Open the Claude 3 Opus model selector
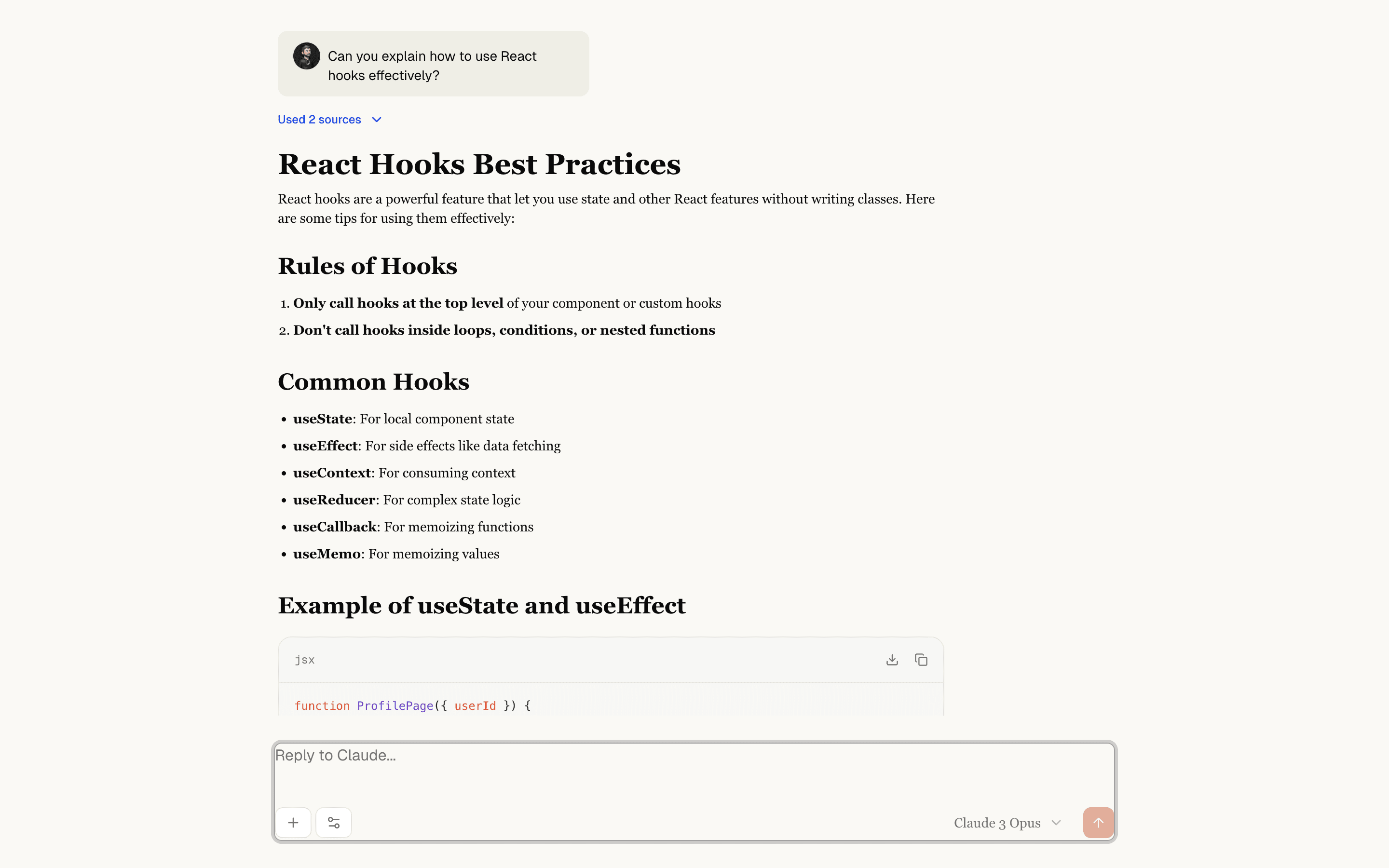Image resolution: width=1389 pixels, height=868 pixels. [997, 823]
